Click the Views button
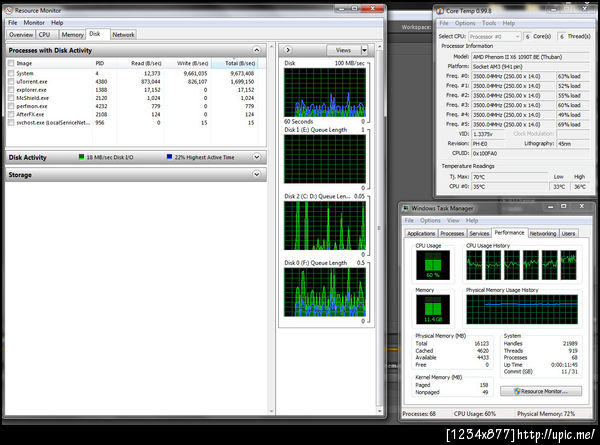This screenshot has width=600, height=445. [341, 49]
